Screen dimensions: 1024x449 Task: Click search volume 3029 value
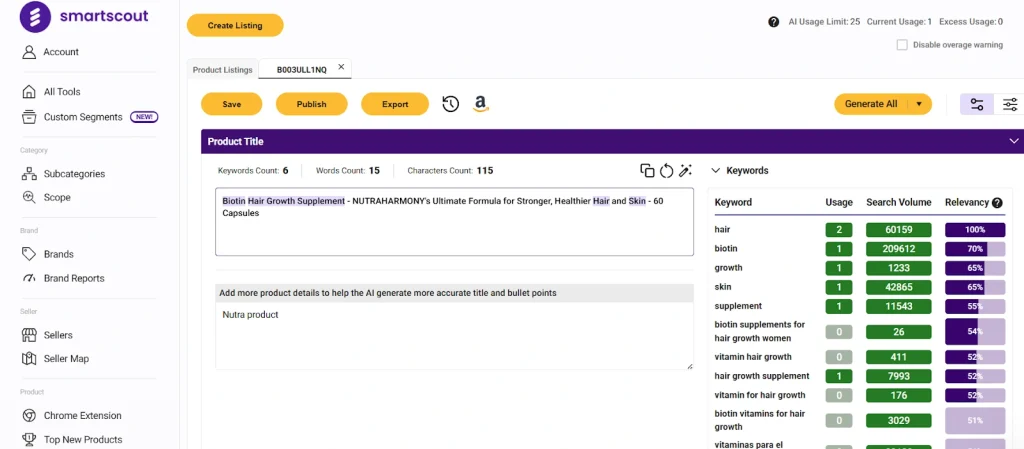tap(899, 420)
